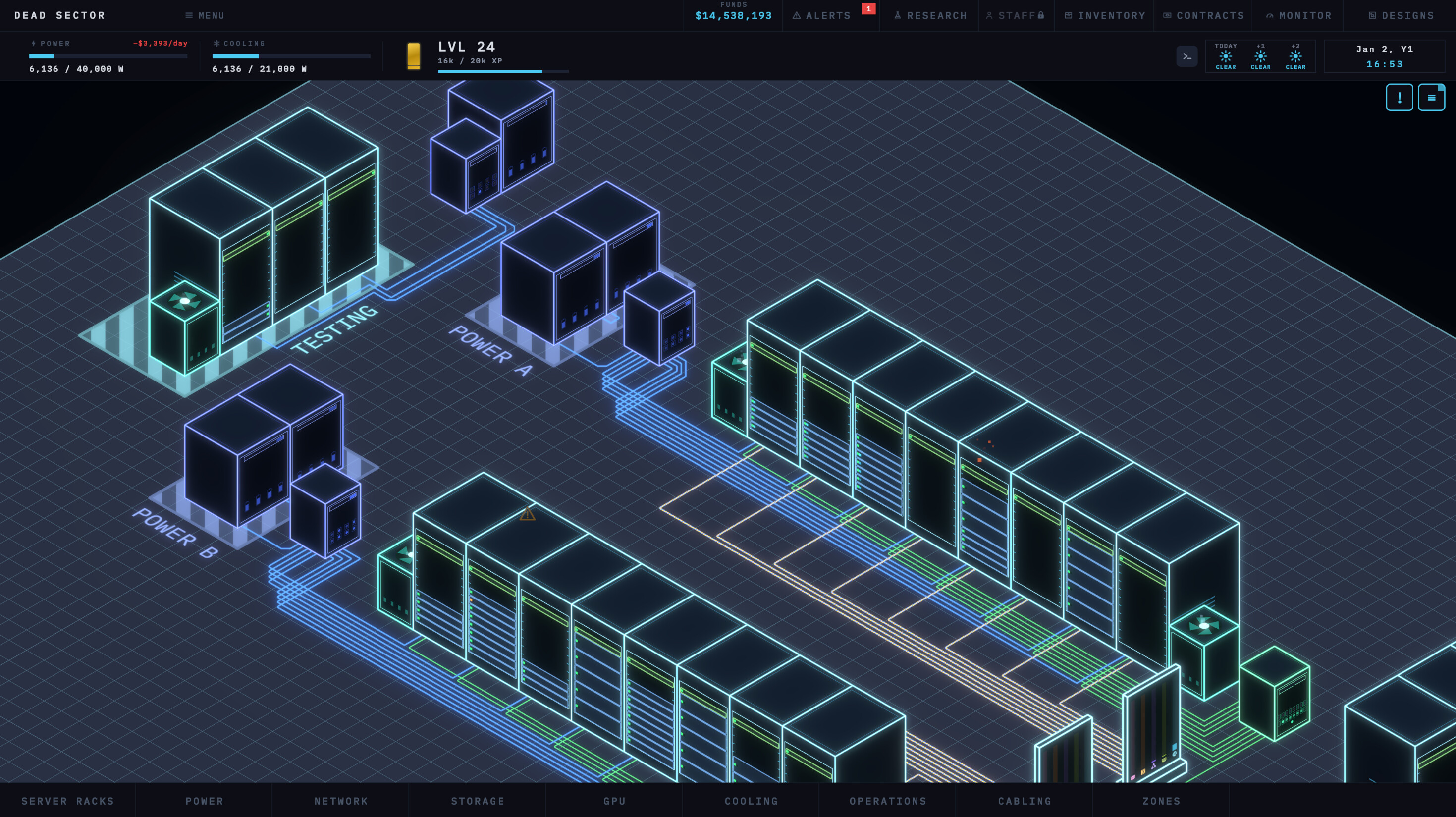Click the funds amount $14,538,193
Viewport: 1456px width, 817px height.
[x=733, y=16]
